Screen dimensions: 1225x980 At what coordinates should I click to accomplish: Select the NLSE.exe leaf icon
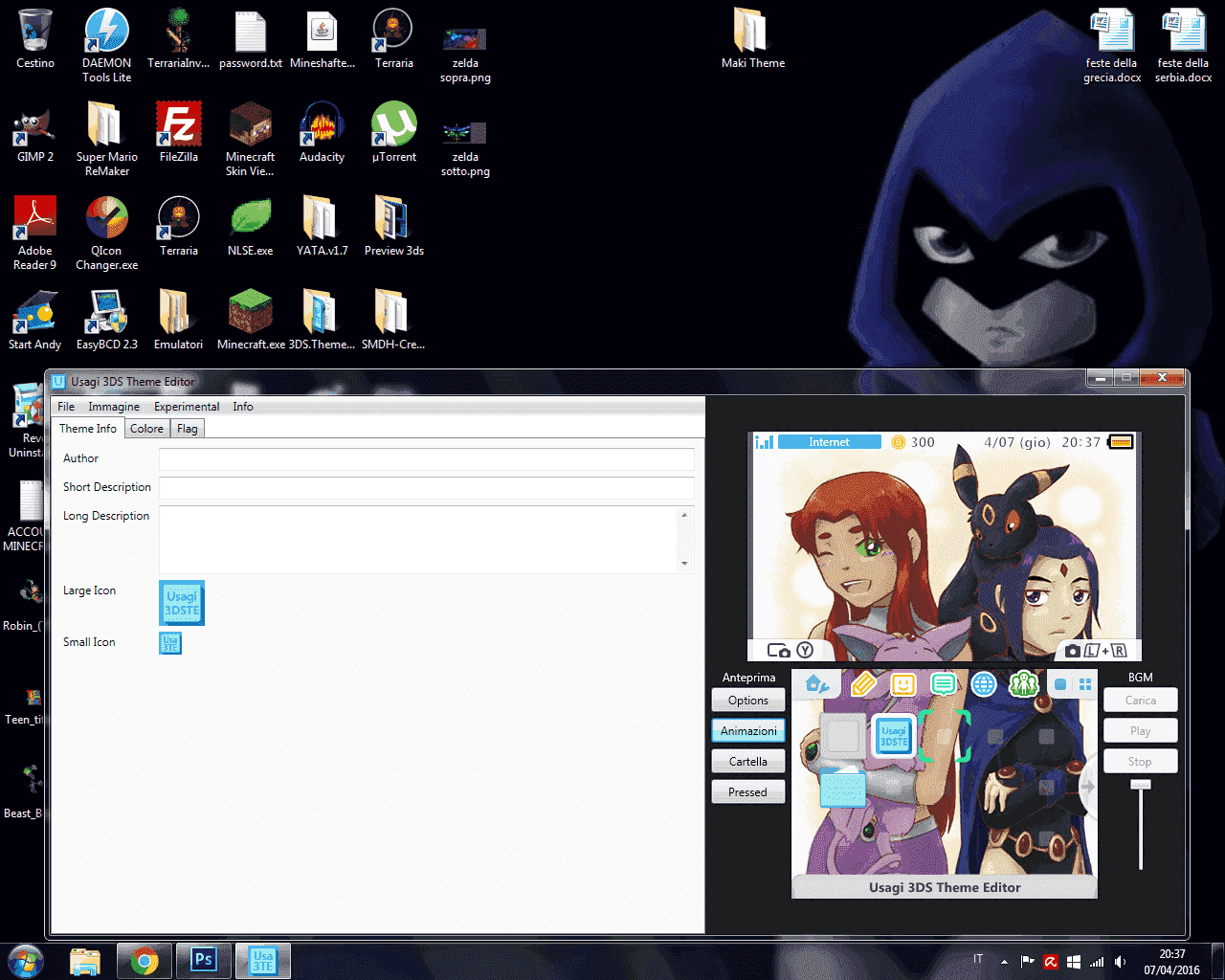tap(251, 226)
